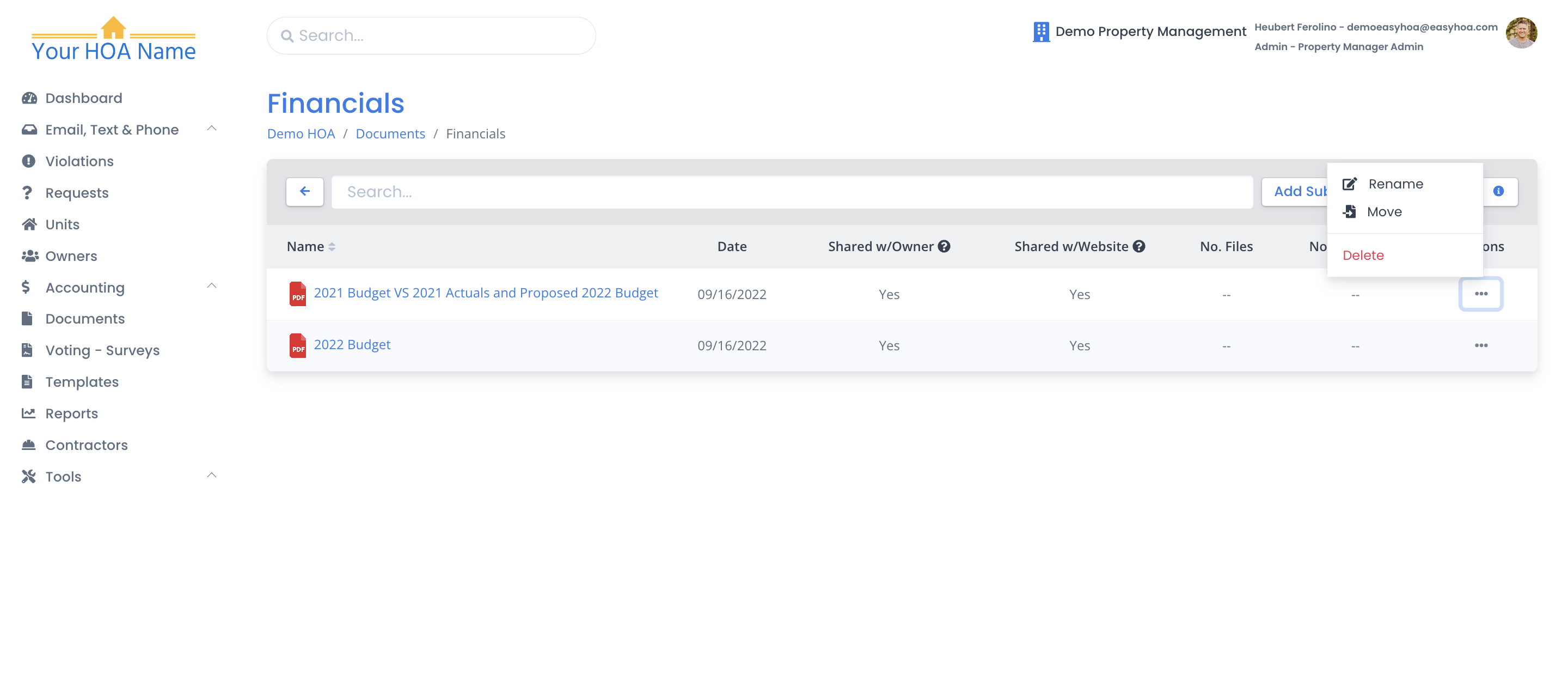Click the PDF icon of 2022 Budget row
The image size is (1568, 694).
(x=298, y=346)
